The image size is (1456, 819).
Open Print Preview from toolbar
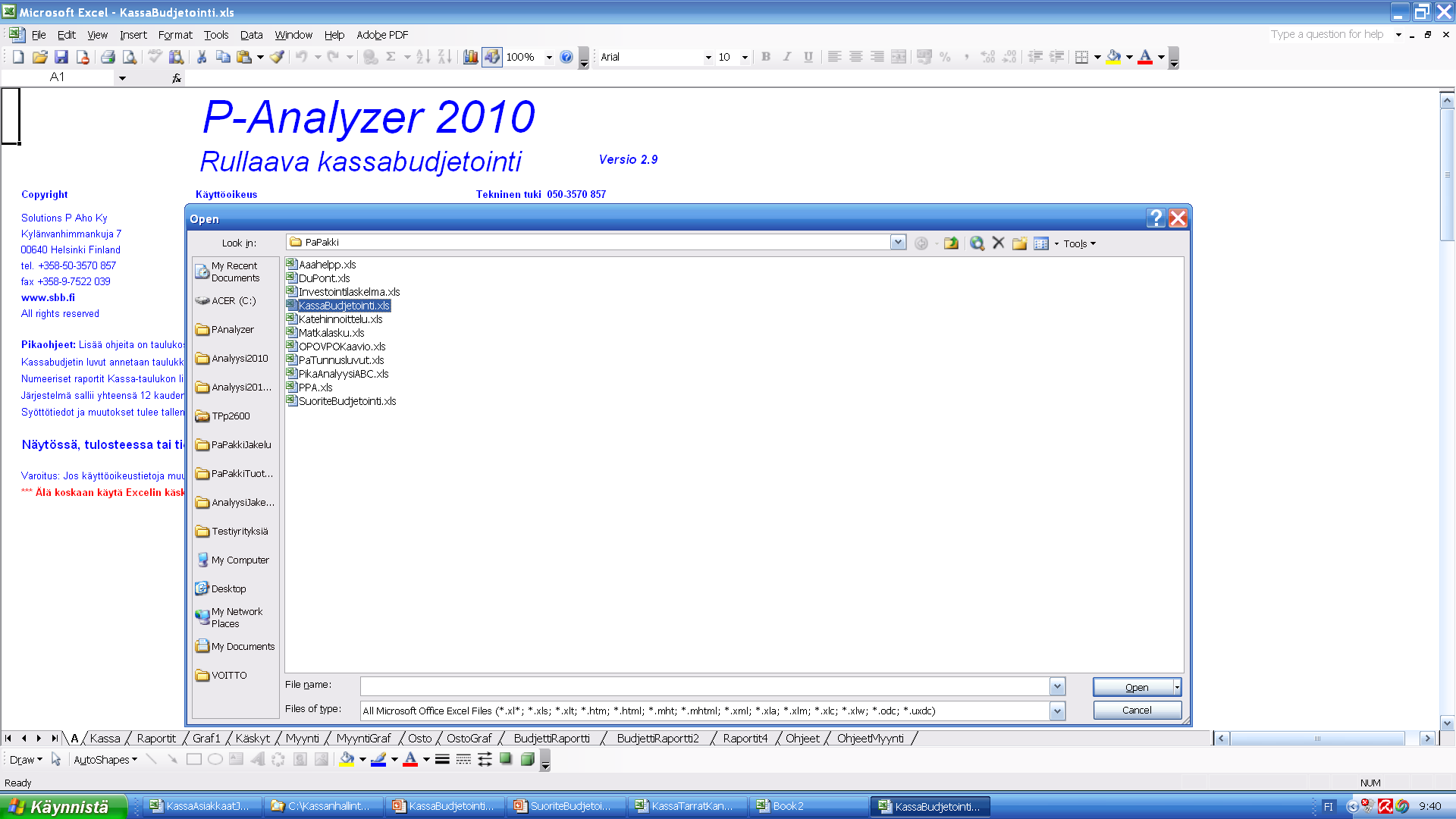pyautogui.click(x=130, y=57)
